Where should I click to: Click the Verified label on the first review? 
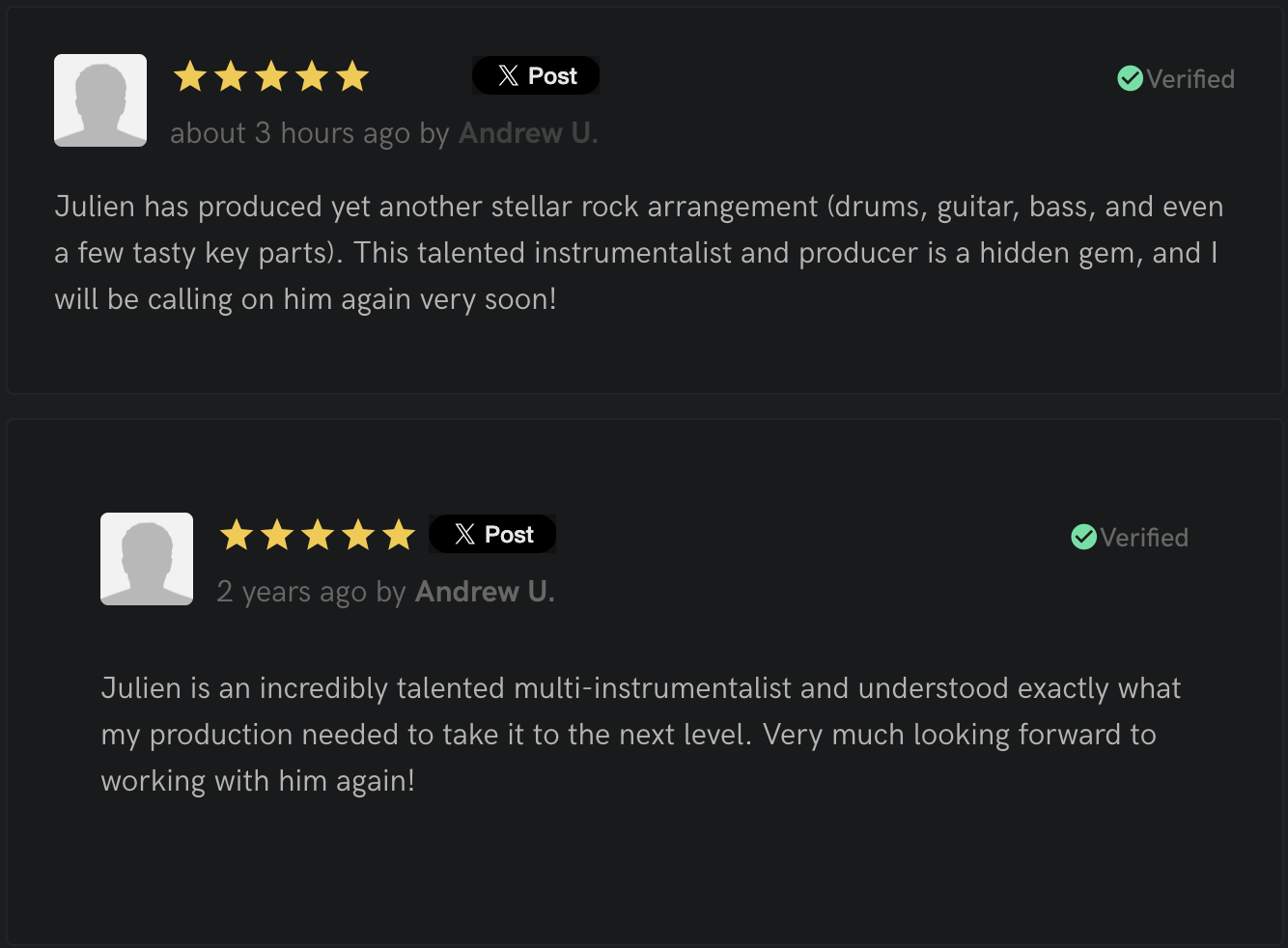click(x=1190, y=78)
